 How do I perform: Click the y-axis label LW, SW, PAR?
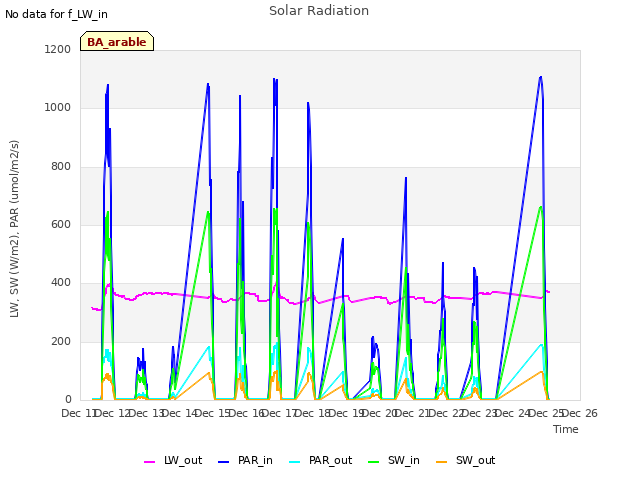(x=14, y=229)
